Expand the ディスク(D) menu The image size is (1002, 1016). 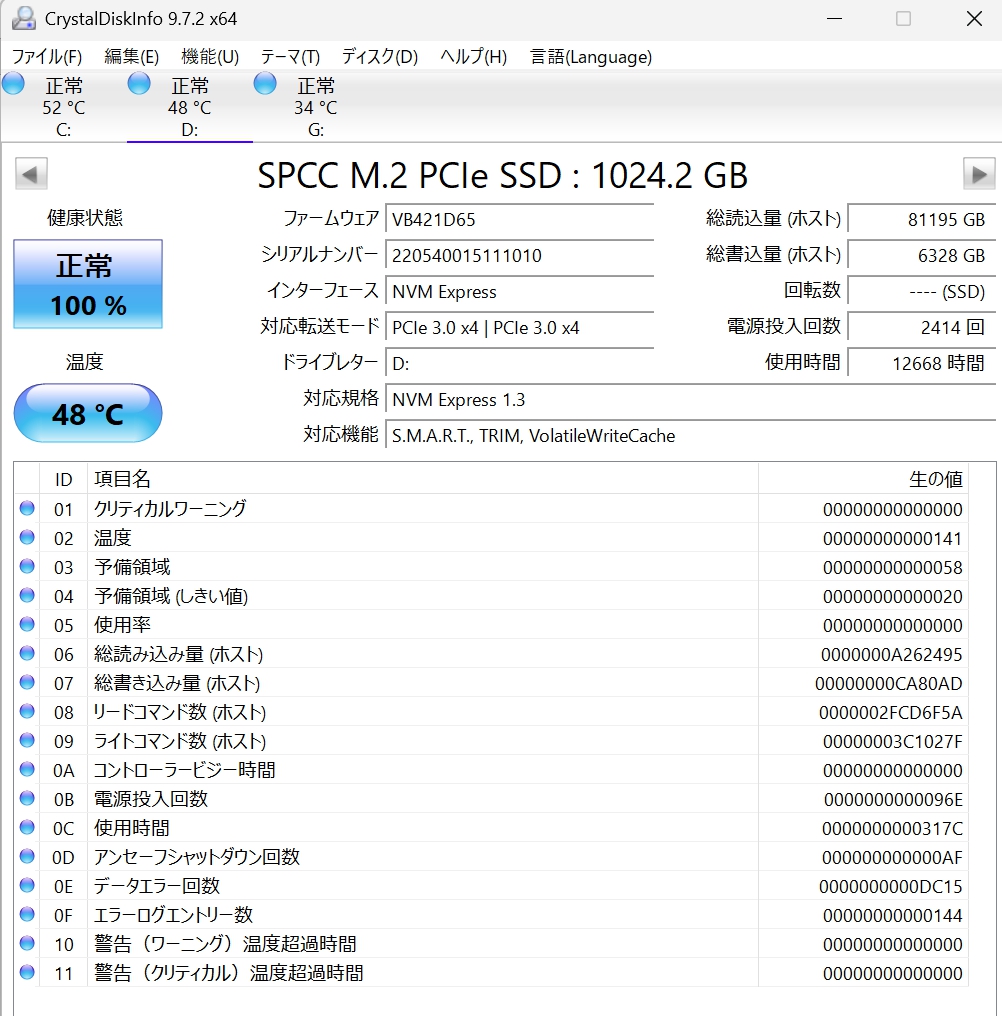point(379,57)
